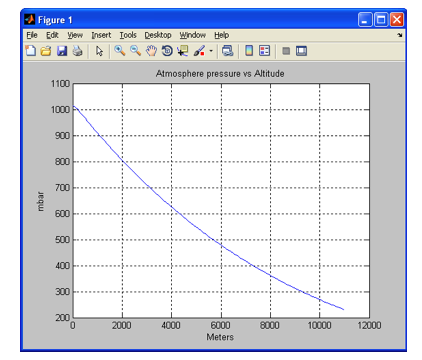Open a file with the folder icon
The image size is (422, 360).
(x=46, y=51)
